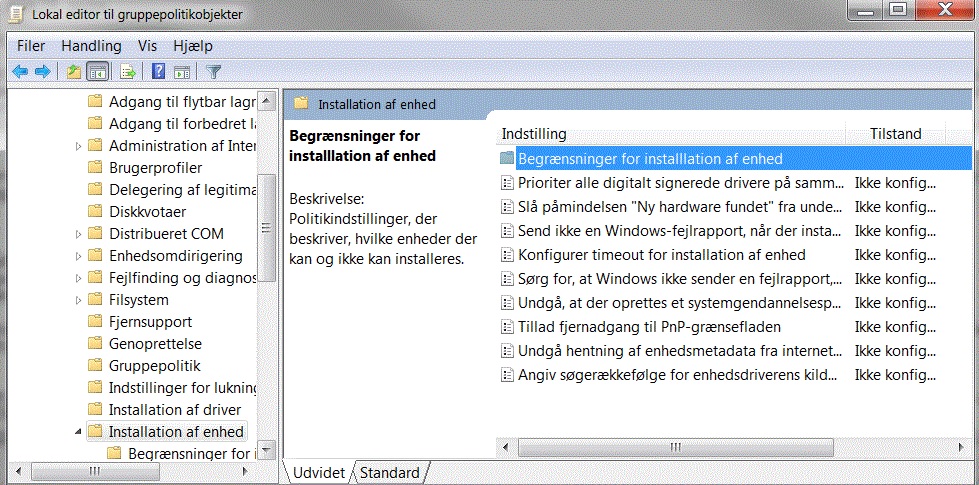Sort by the Tilstand column header

[895, 134]
